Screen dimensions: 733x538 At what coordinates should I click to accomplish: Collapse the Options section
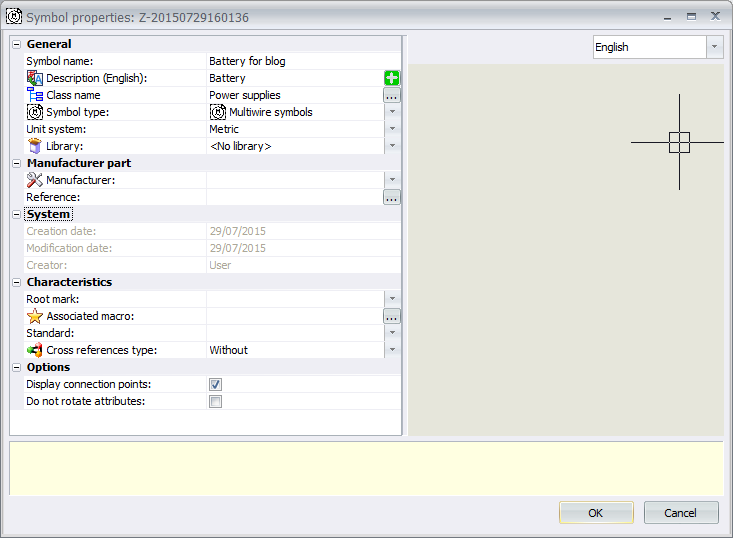pyautogui.click(x=16, y=367)
